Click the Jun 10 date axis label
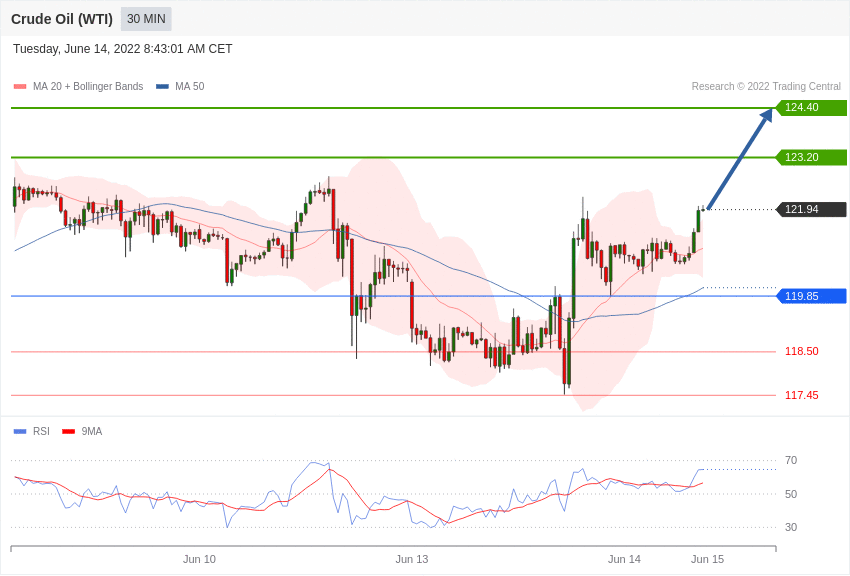850x576 pixels. point(199,559)
